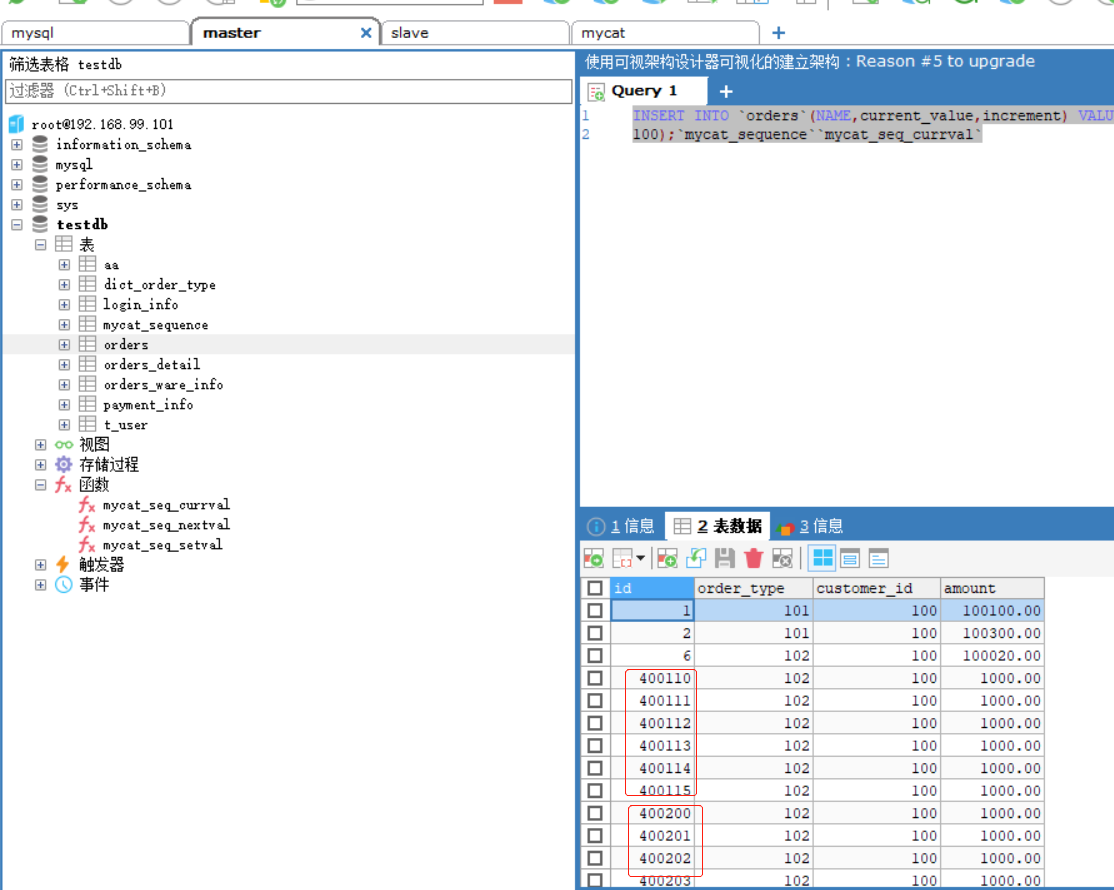The width and height of the screenshot is (1114, 890).
Task: Toggle the select-all checkbox in the grid header
Action: (595, 588)
